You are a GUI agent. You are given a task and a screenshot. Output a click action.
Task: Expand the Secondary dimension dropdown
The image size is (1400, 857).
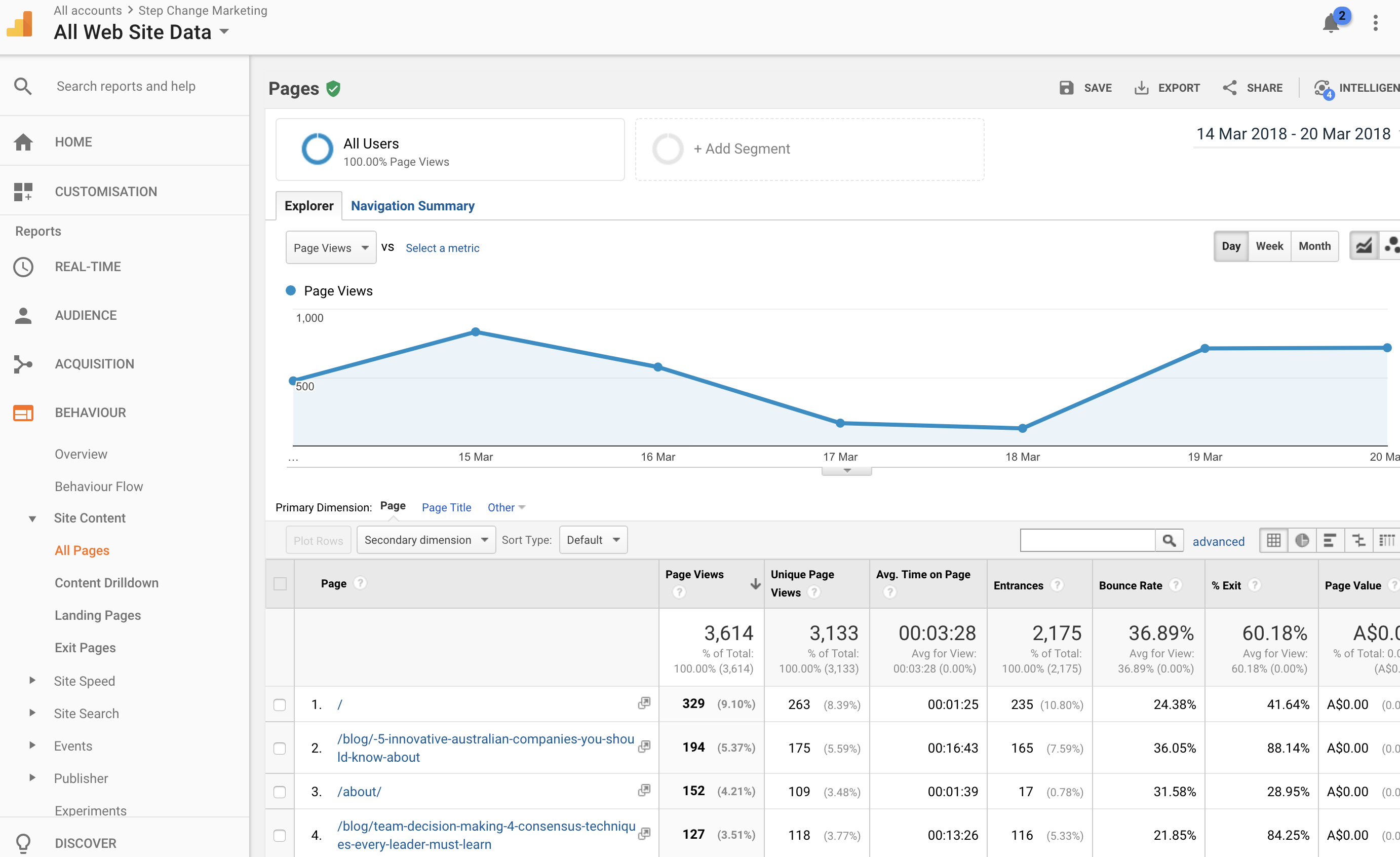424,540
